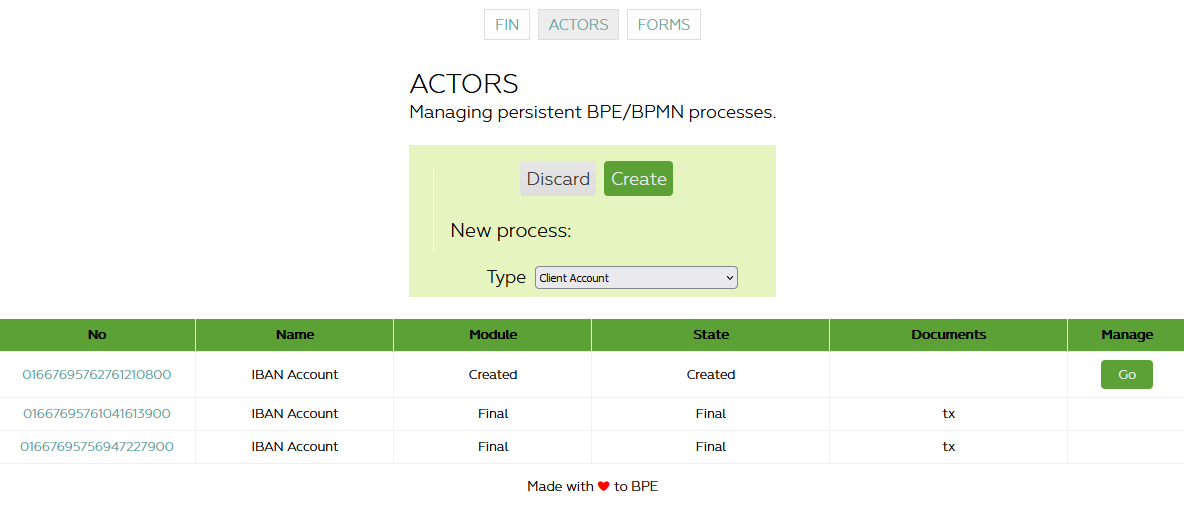Expand the Type dropdown showing Client Account
The image size is (1184, 510).
point(636,278)
